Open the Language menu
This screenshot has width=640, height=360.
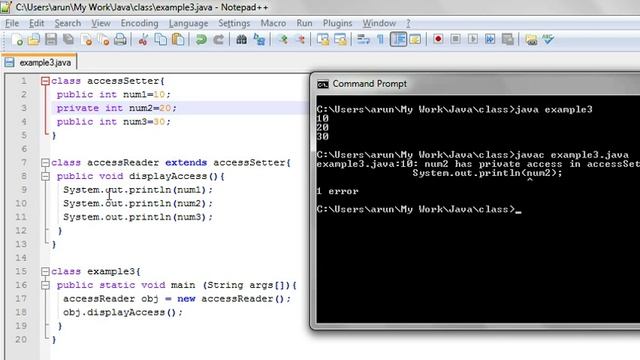point(188,23)
